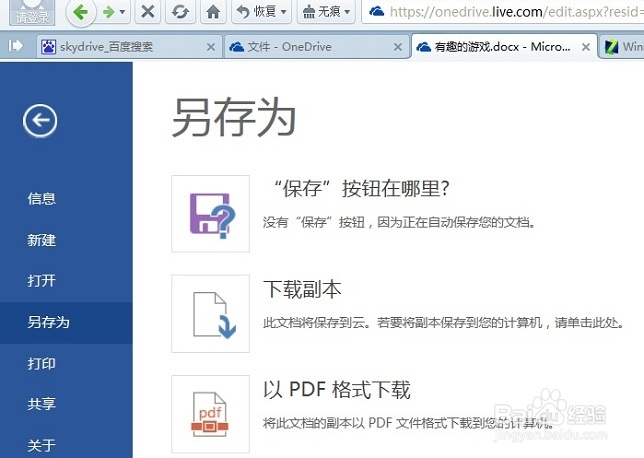Click the browser green back arrow
This screenshot has width=644, height=458.
81,12
